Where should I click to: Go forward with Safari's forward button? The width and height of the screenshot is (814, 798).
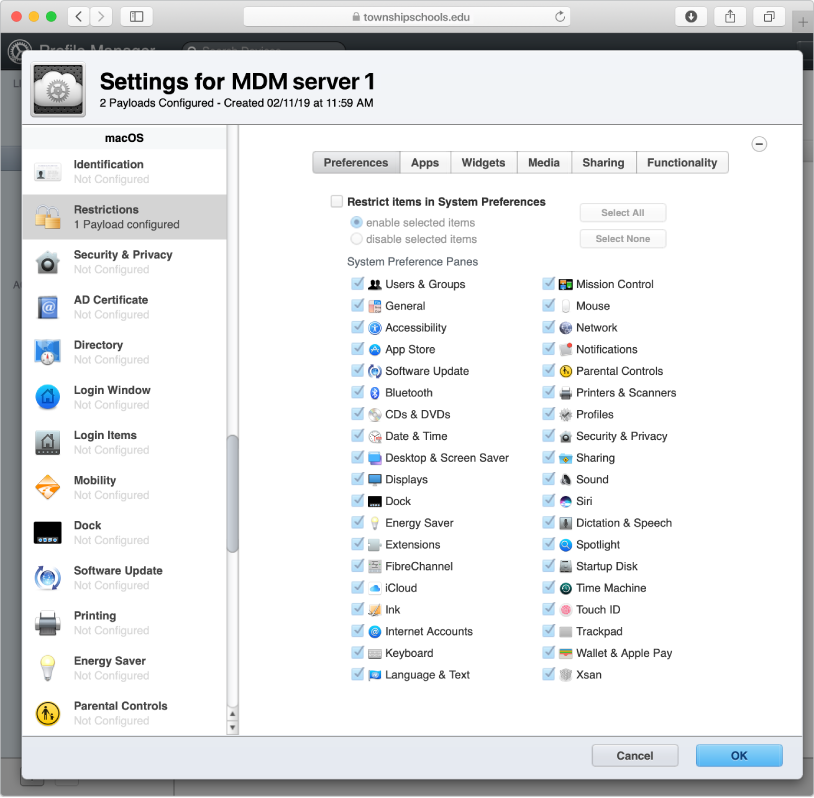tap(101, 17)
